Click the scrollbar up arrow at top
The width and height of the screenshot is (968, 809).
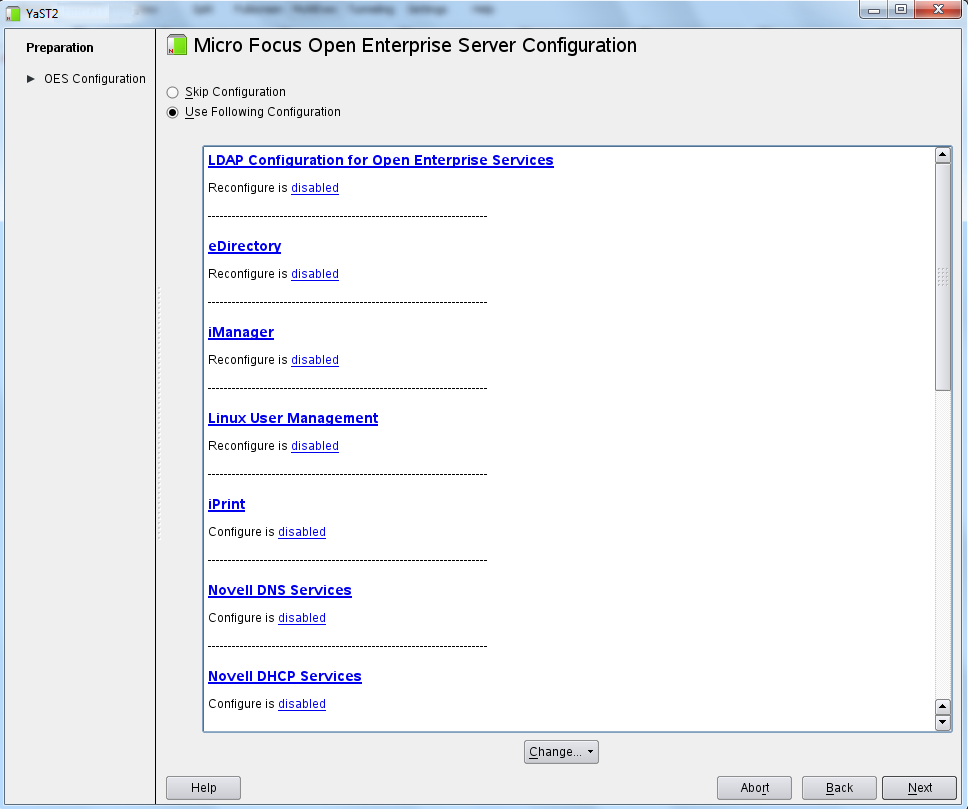pos(943,155)
